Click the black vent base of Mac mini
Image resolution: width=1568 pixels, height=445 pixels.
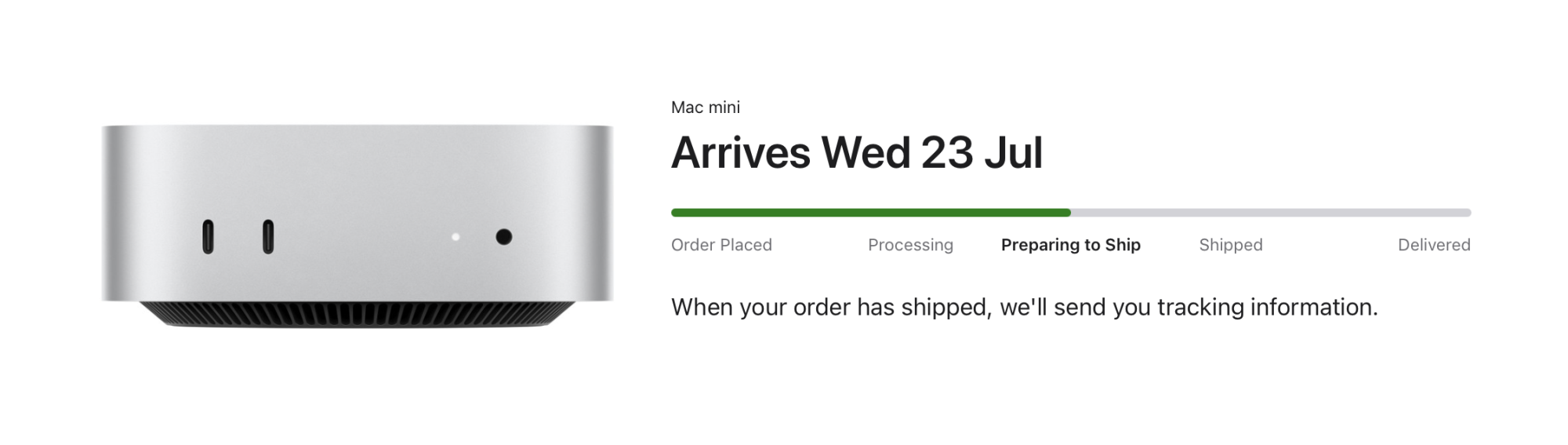pos(358,313)
